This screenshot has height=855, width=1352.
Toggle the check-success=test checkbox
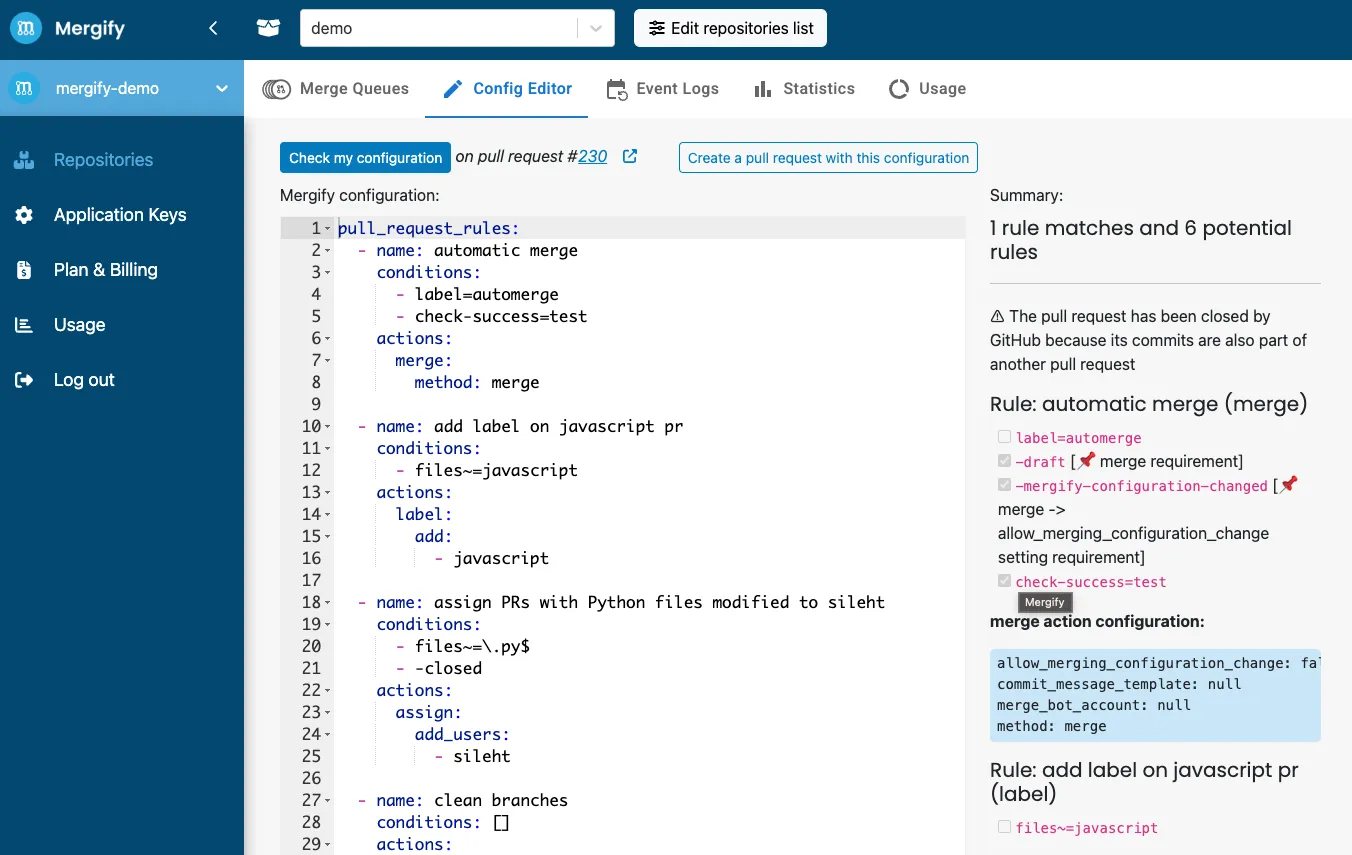pyautogui.click(x=1004, y=581)
